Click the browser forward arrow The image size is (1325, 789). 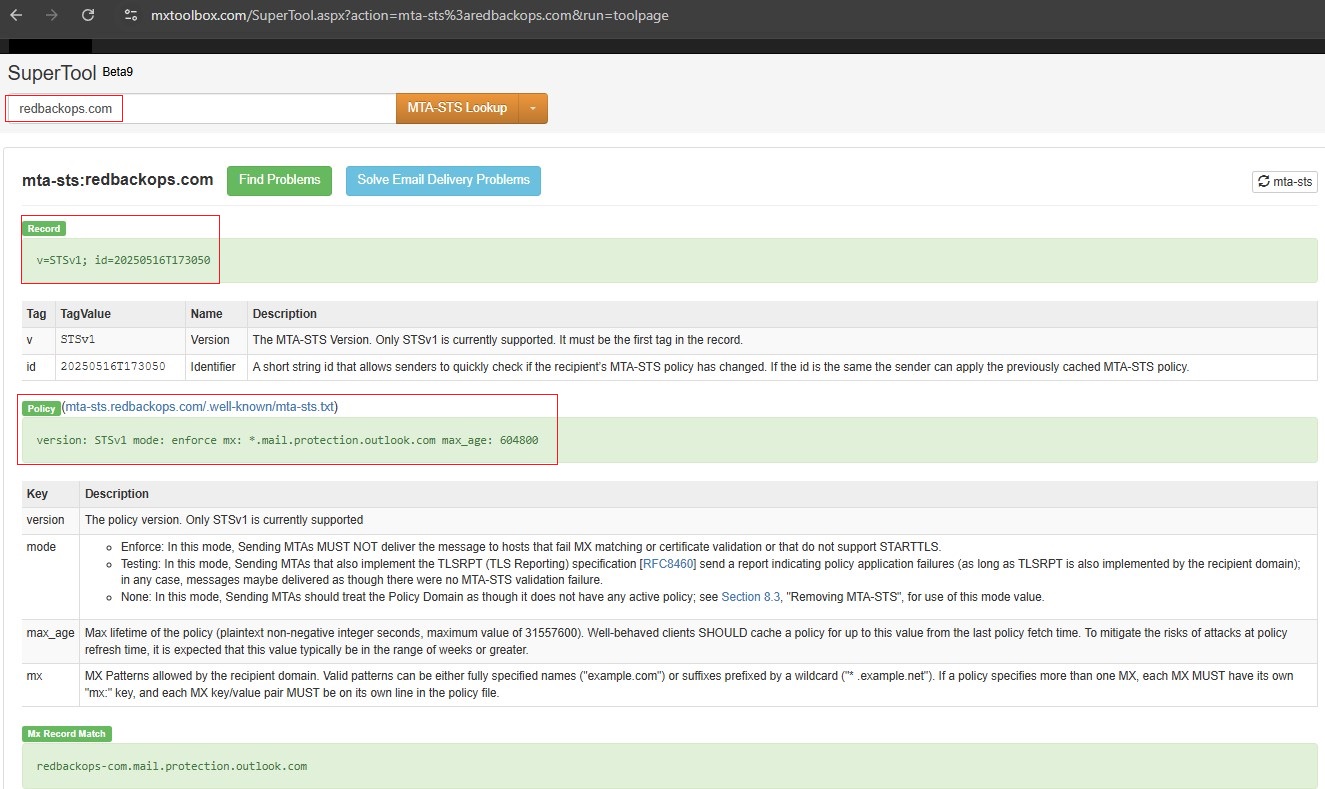pyautogui.click(x=52, y=16)
